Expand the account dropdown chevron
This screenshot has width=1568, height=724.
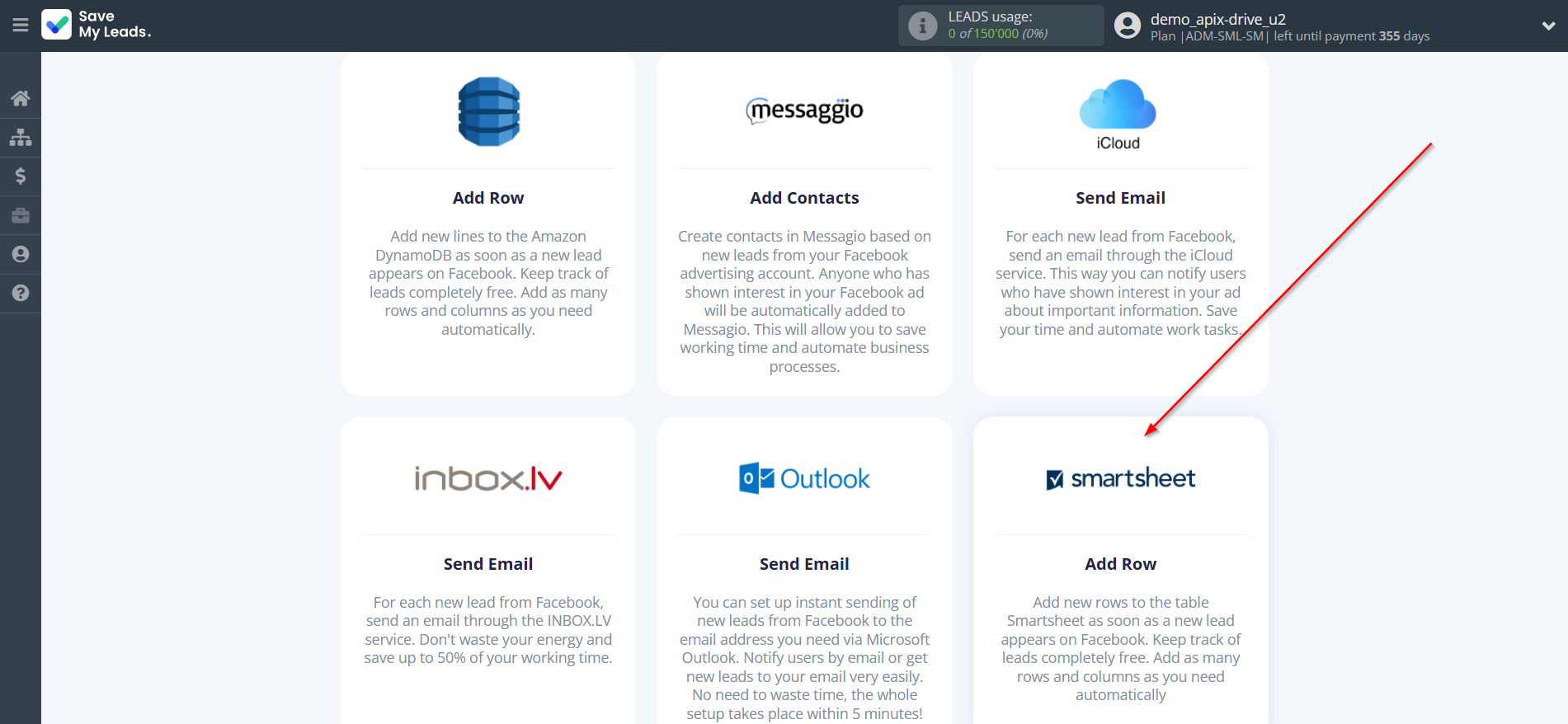pos(1548,26)
